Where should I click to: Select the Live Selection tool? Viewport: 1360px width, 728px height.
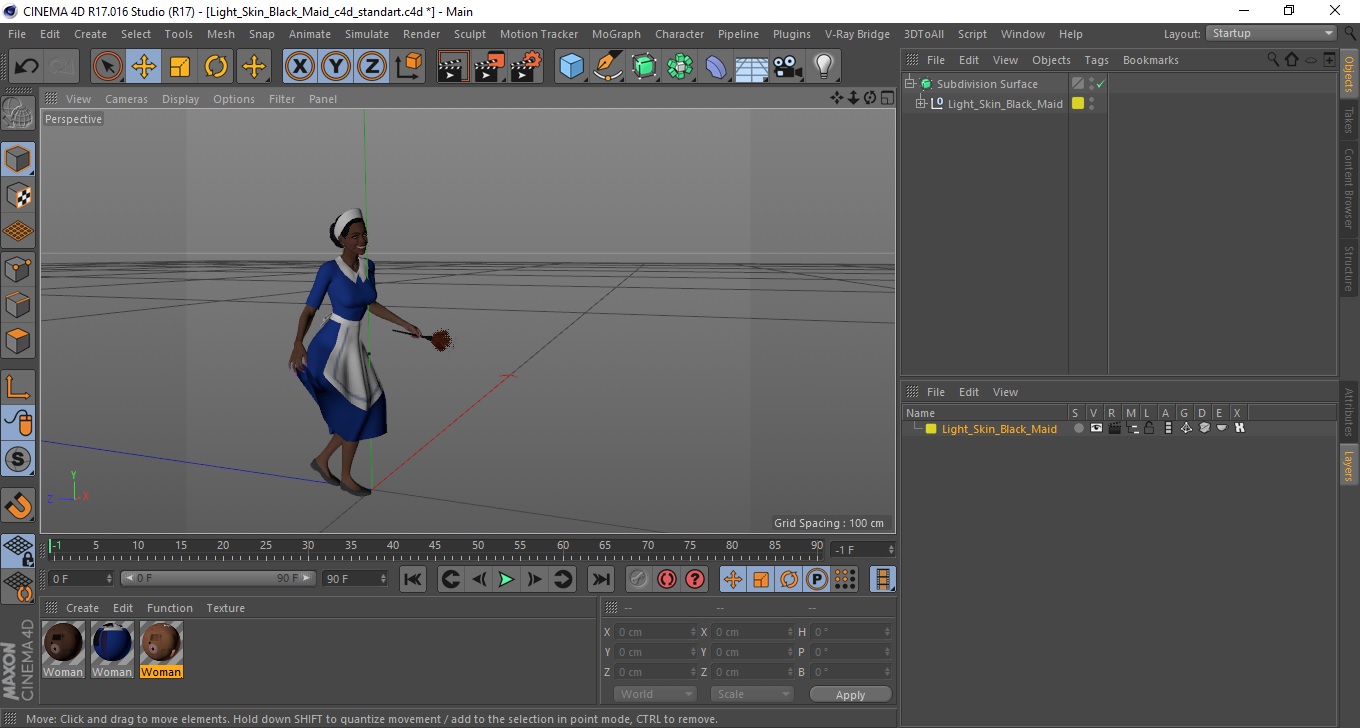pos(108,67)
